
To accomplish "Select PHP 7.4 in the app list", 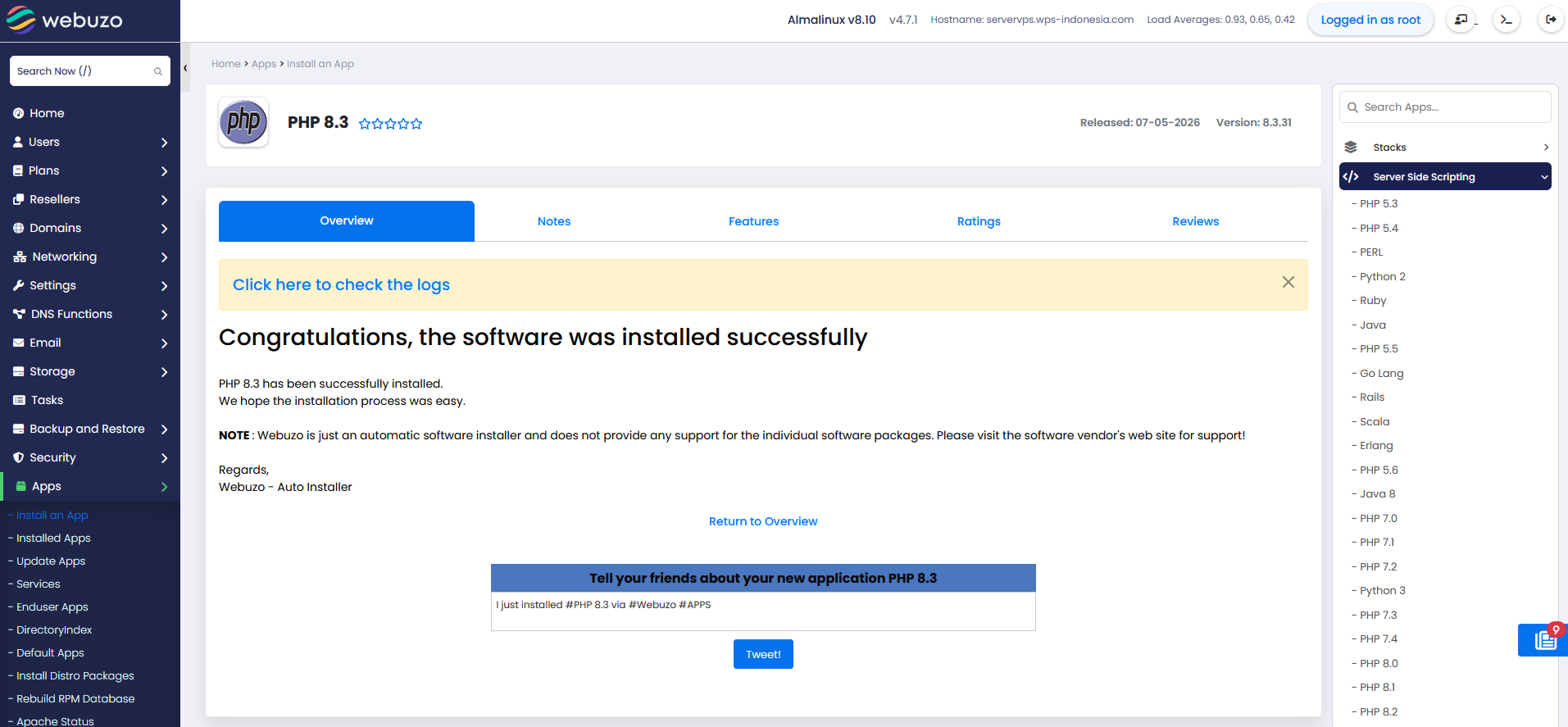I will [1379, 639].
